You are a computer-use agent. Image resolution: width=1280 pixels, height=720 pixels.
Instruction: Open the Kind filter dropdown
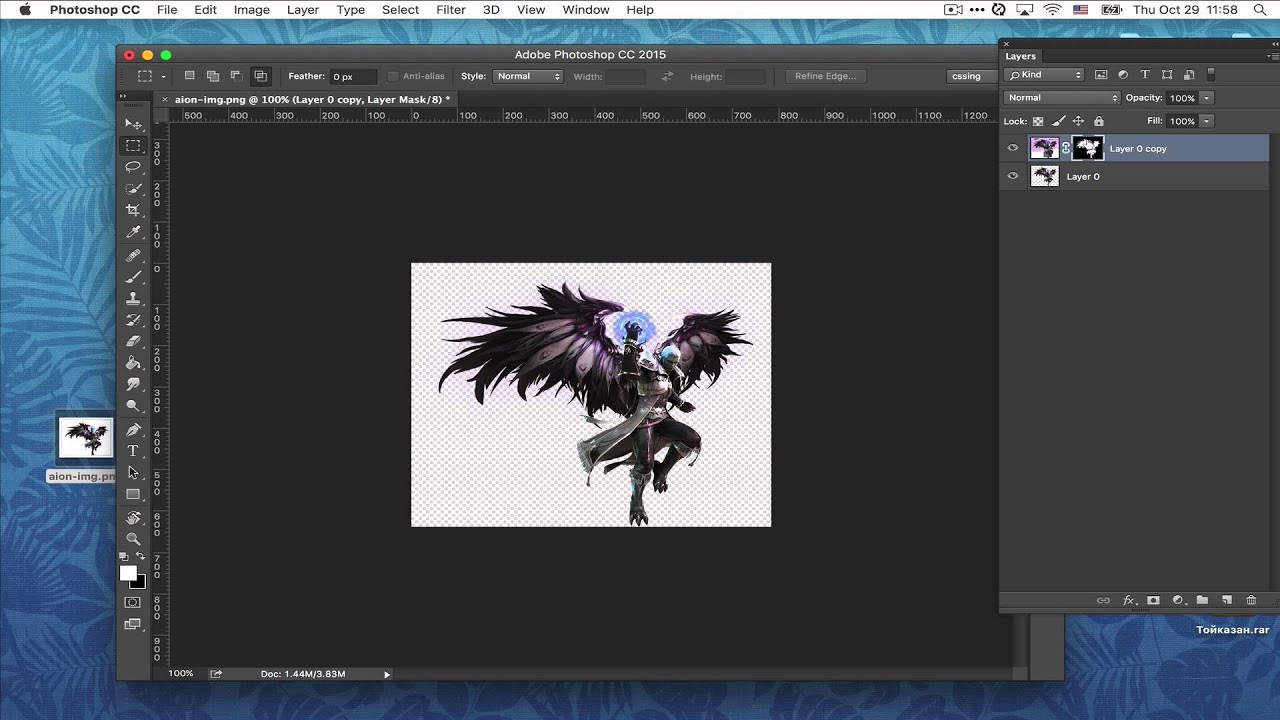coord(1044,75)
